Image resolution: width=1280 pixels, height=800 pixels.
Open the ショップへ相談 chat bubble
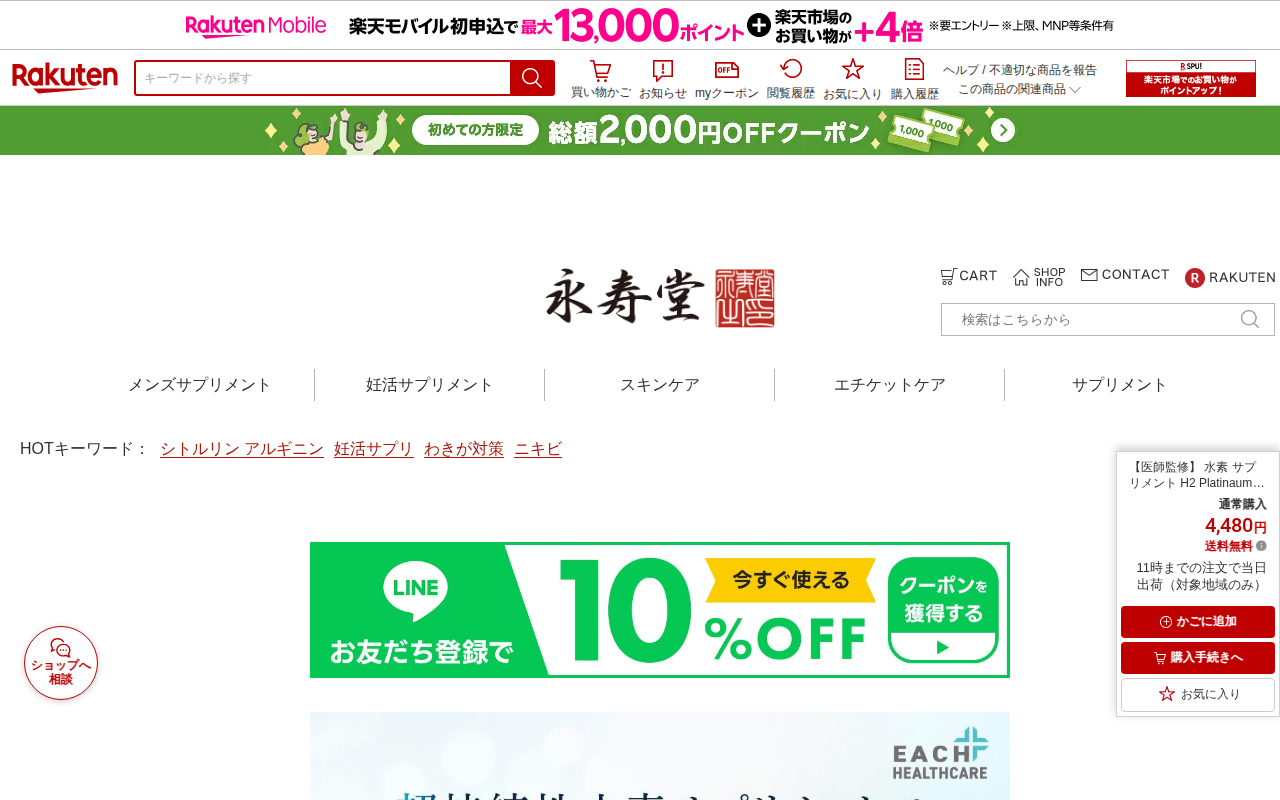pyautogui.click(x=61, y=663)
